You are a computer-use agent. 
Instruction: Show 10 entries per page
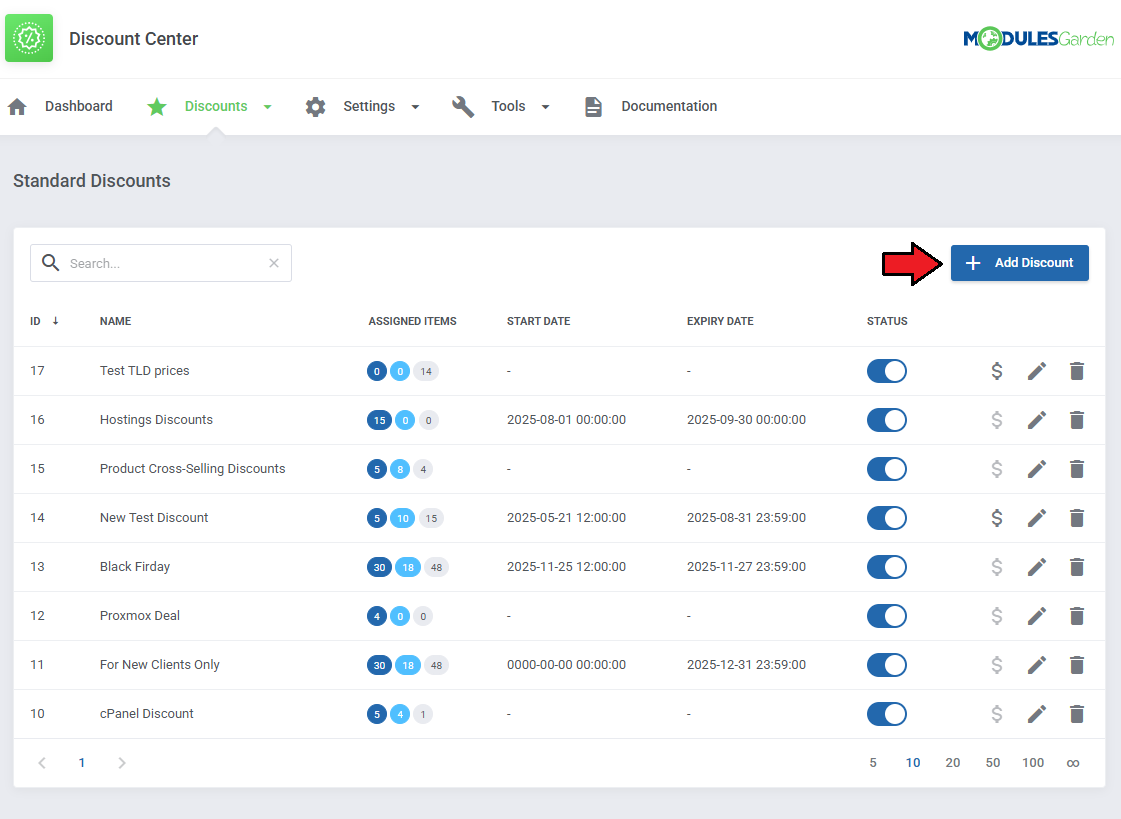click(x=913, y=763)
